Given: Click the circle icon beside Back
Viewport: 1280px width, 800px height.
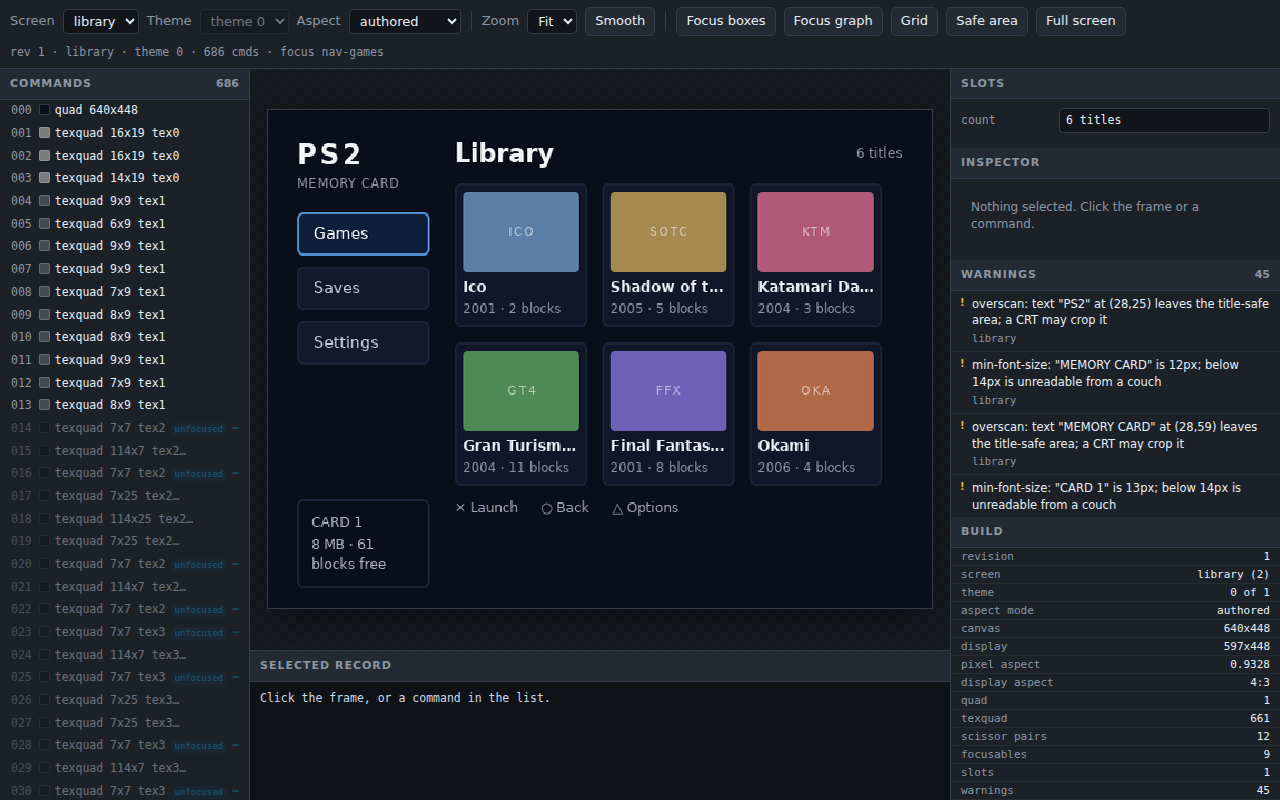Looking at the screenshot, I should click(547, 508).
